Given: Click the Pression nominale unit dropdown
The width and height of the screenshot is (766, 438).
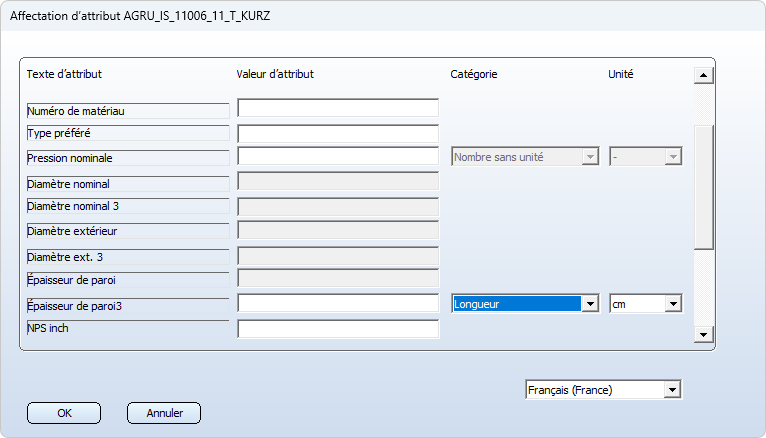Looking at the screenshot, I should click(645, 157).
